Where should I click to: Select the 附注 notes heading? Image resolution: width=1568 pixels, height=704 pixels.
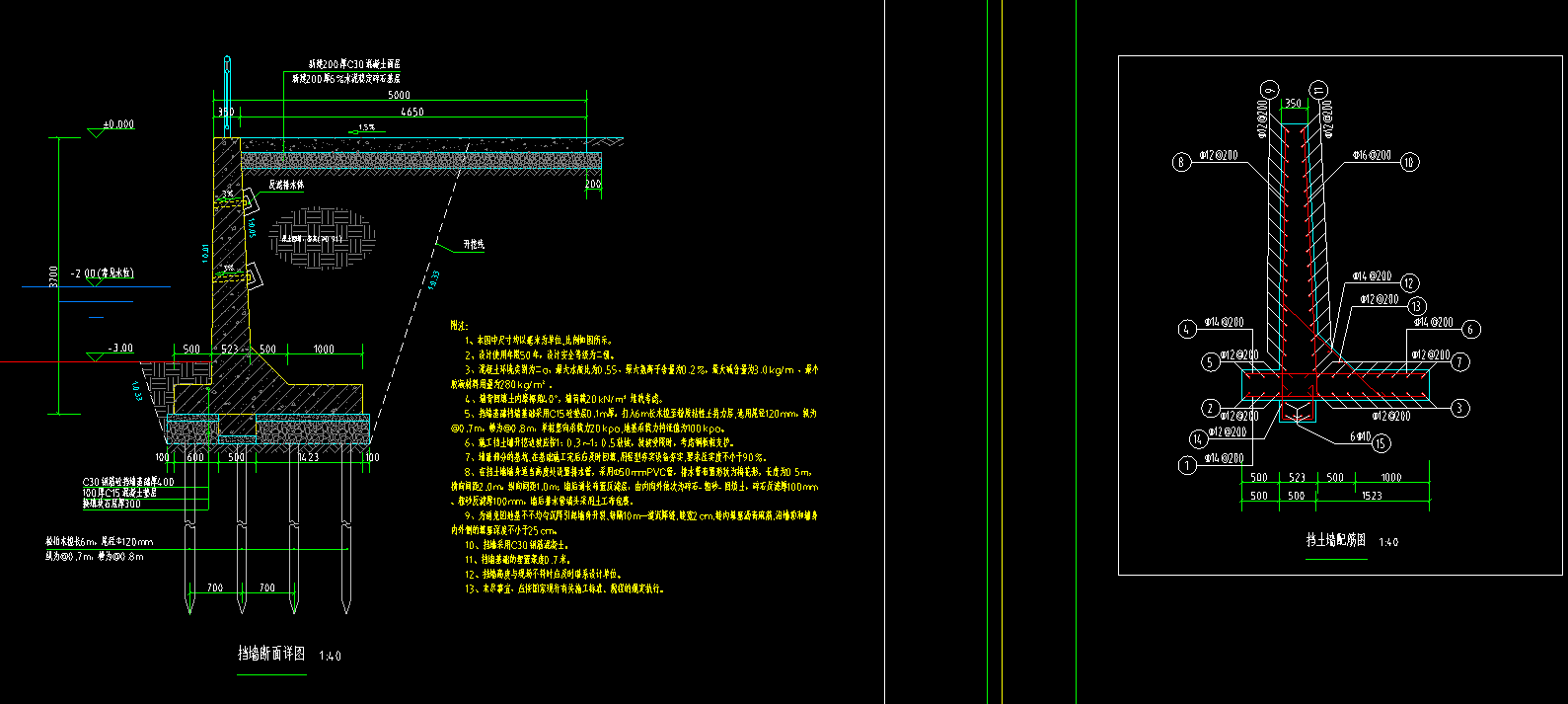click(x=459, y=325)
